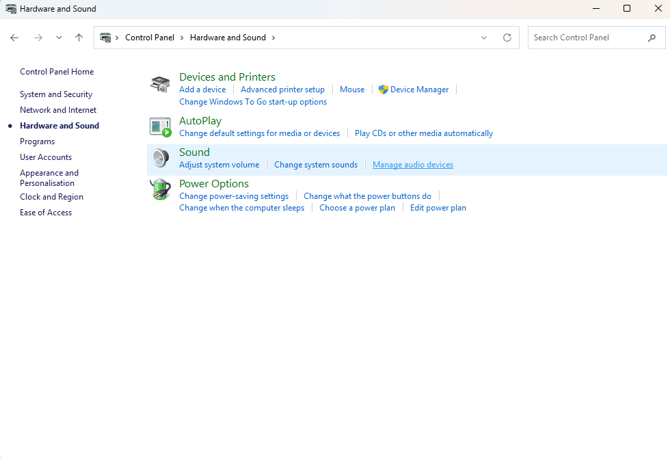The image size is (670, 458).
Task: Open Clock and Region category
Action: (51, 197)
